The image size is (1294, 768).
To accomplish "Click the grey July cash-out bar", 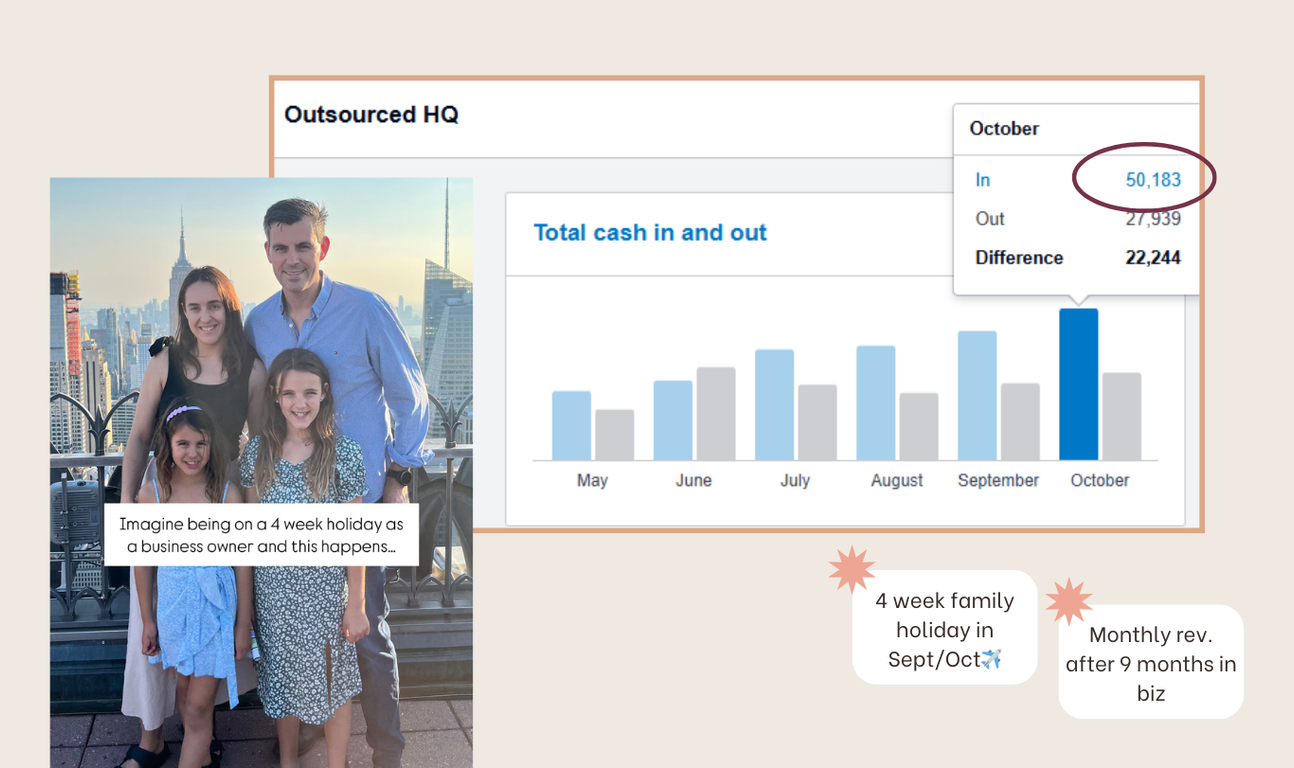I will coord(817,422).
